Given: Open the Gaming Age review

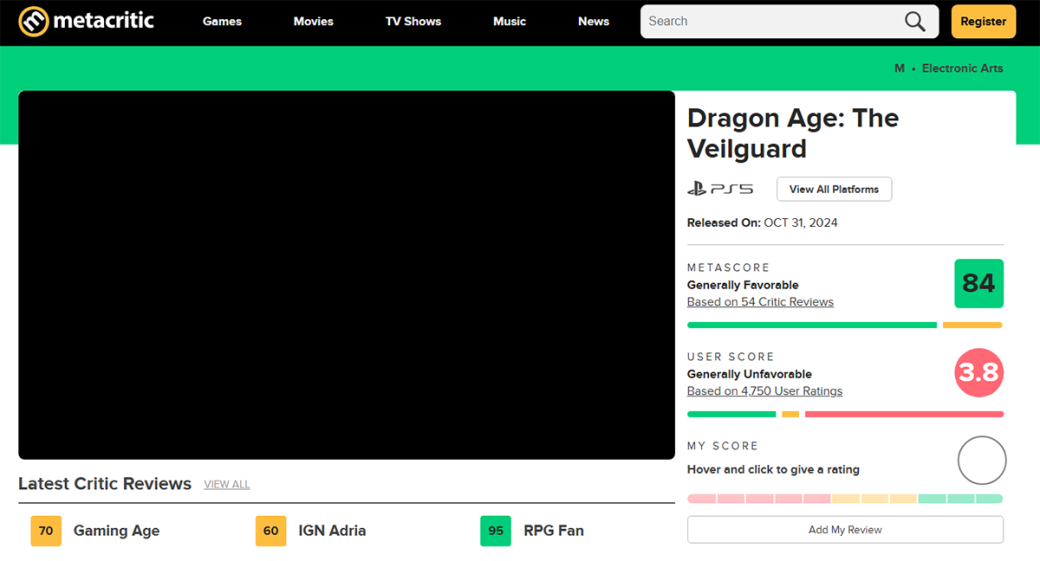Looking at the screenshot, I should [x=117, y=530].
